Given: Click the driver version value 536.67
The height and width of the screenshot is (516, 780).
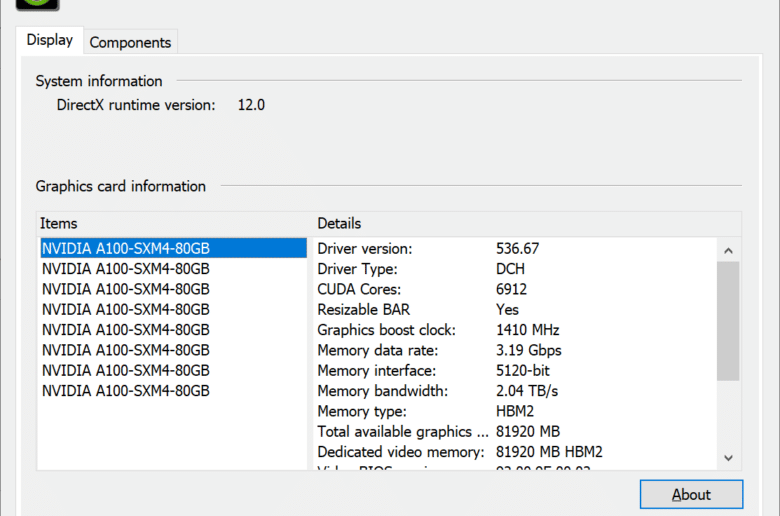Looking at the screenshot, I should pos(517,248).
